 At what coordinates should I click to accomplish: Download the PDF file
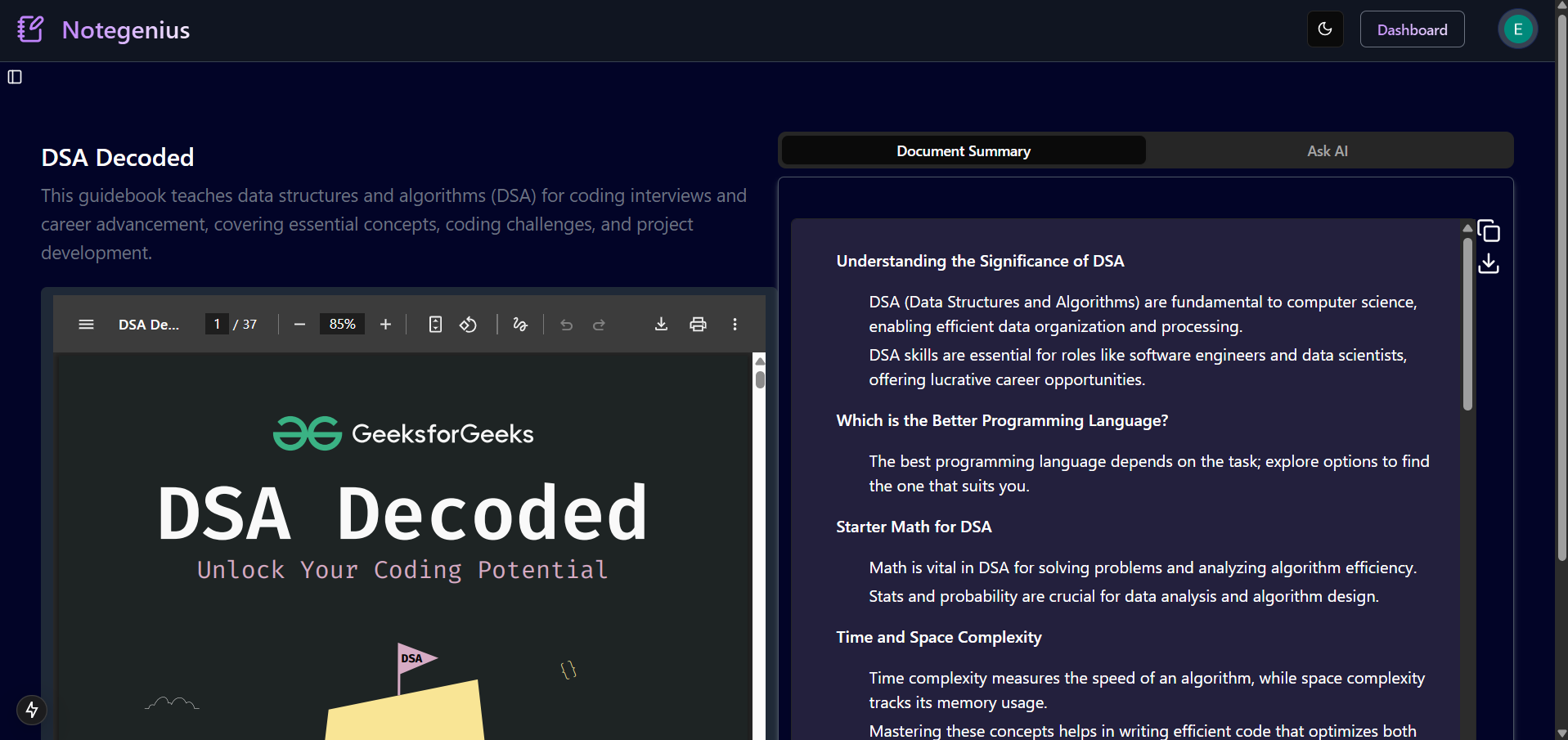pyautogui.click(x=661, y=325)
